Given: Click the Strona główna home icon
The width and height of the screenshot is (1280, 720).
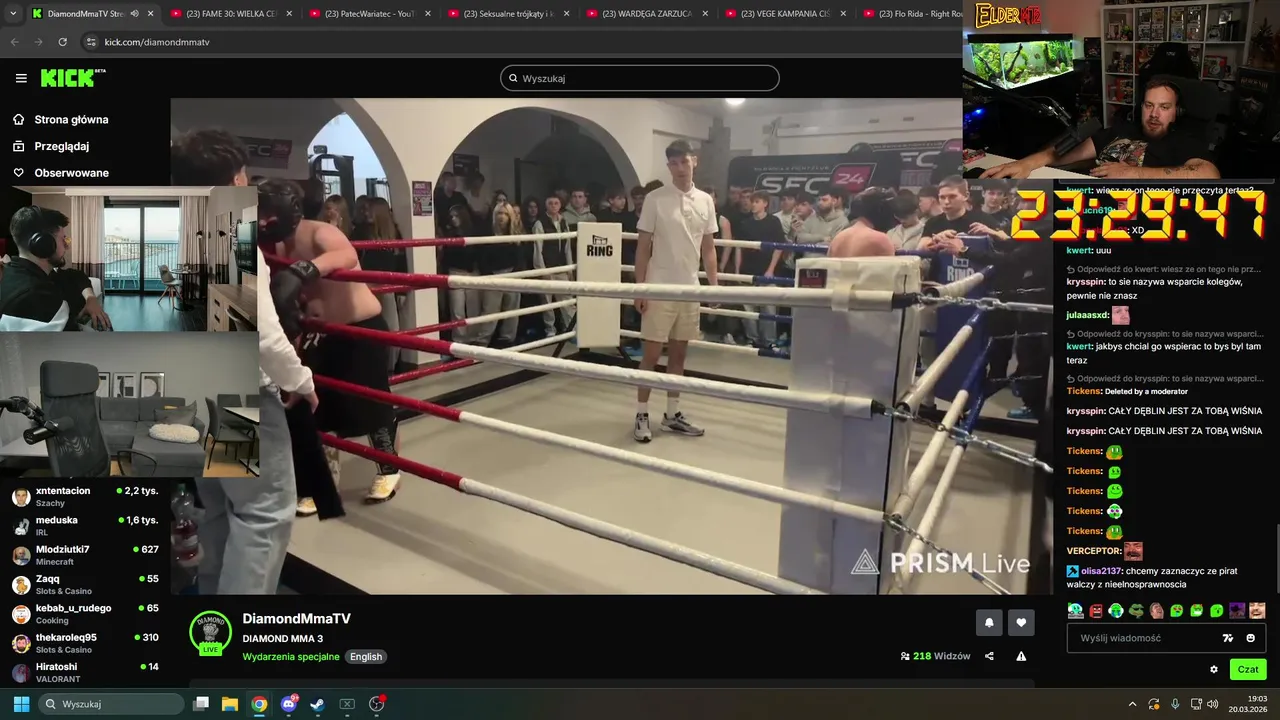Looking at the screenshot, I should [19, 119].
